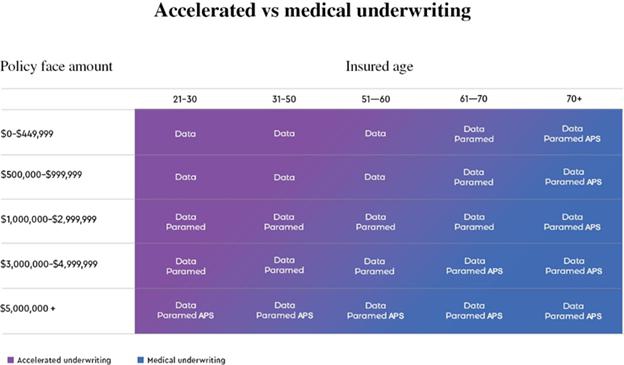Viewport: 624px width, 365px height.
Task: Click the purple Accelerated underwriting legend swatch
Action: (11, 360)
